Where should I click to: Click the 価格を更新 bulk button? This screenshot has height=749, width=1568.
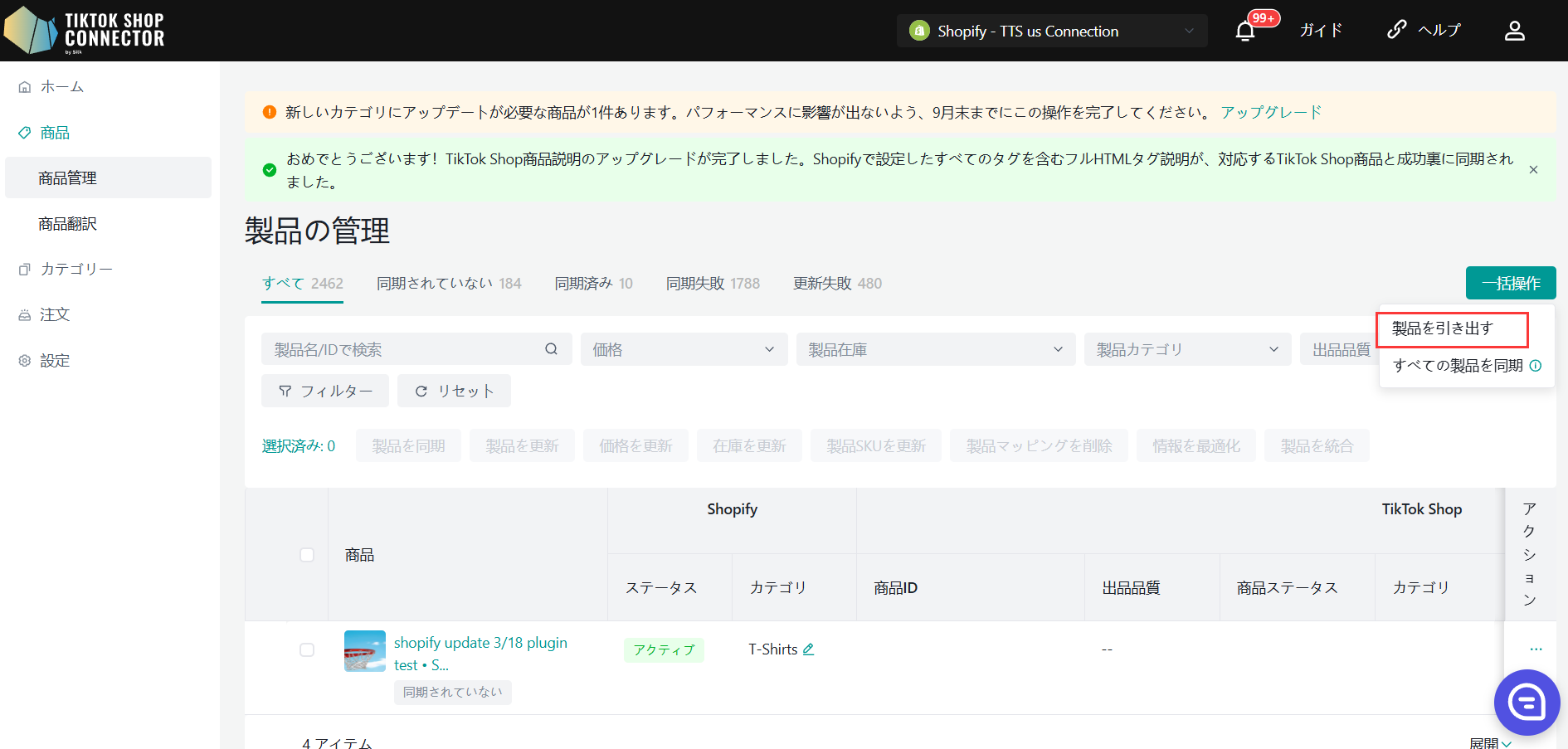[636, 446]
